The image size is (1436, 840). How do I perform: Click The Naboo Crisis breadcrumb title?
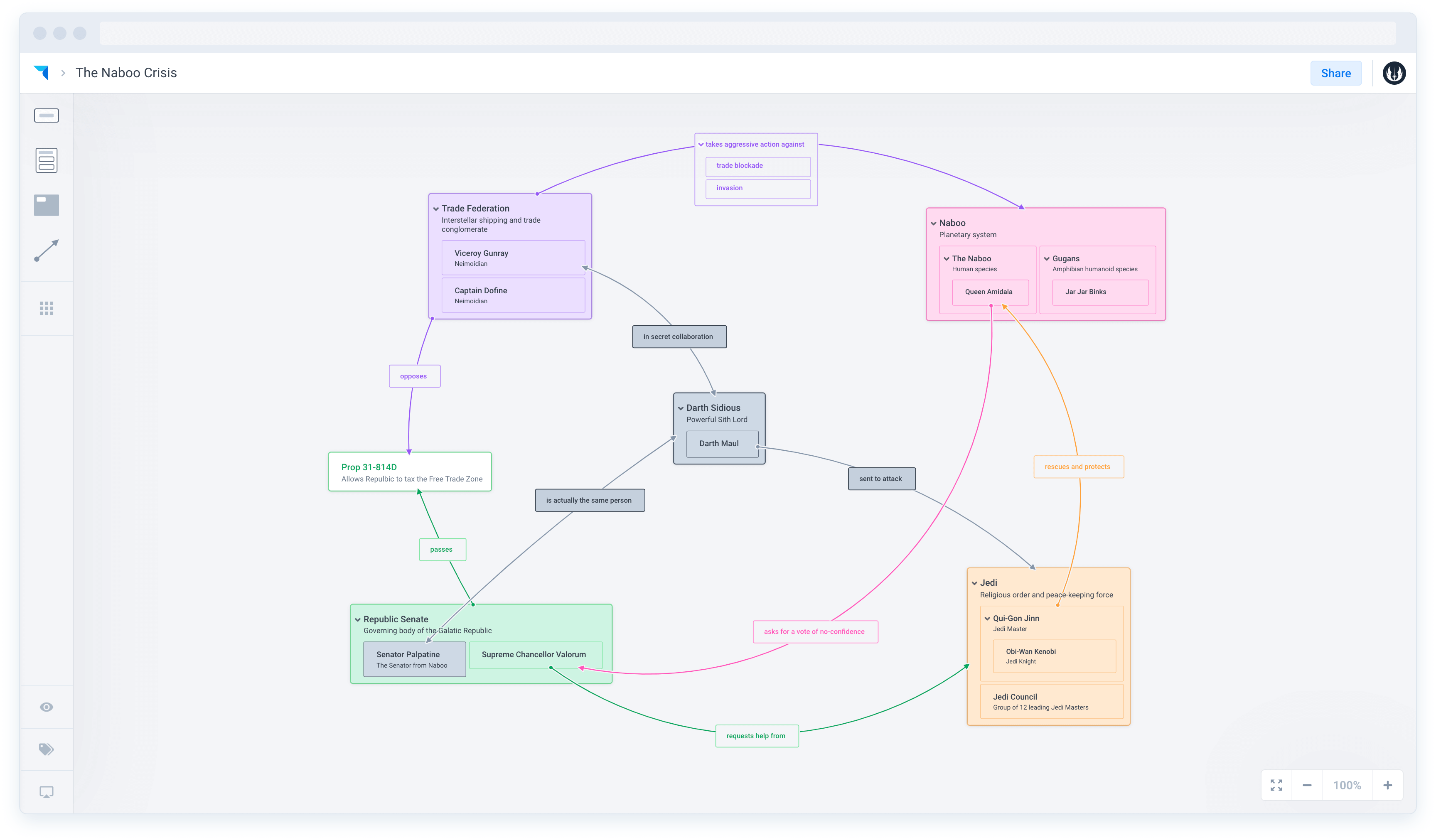126,73
